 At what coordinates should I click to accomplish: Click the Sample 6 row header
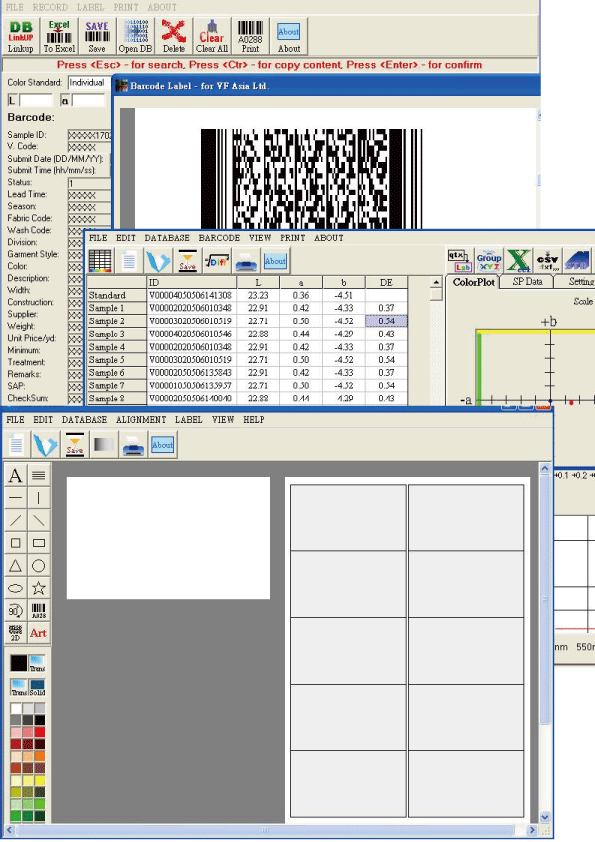(x=117, y=373)
